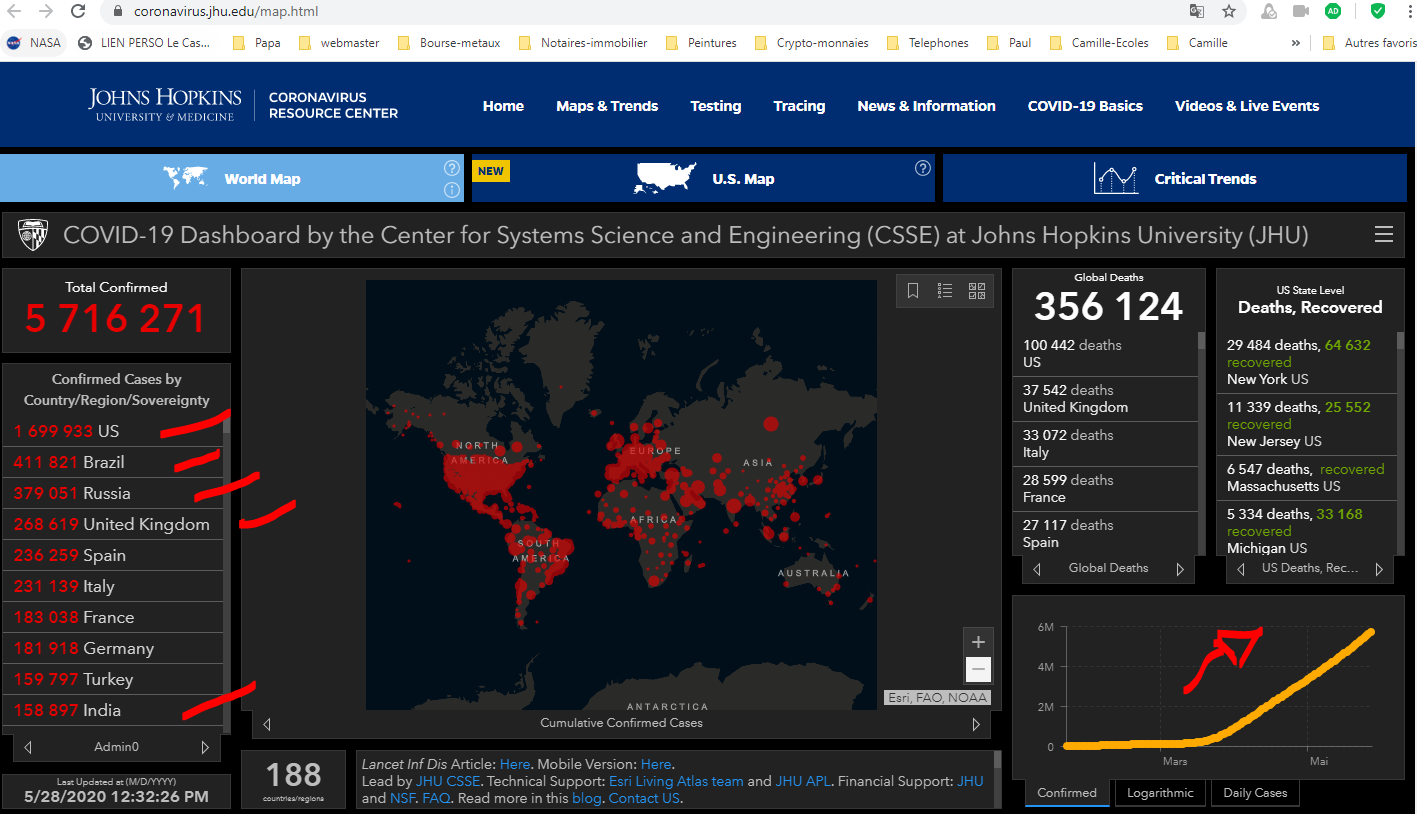This screenshot has width=1417, height=814.
Task: Open Maps & Trends navigation menu
Action: [607, 106]
